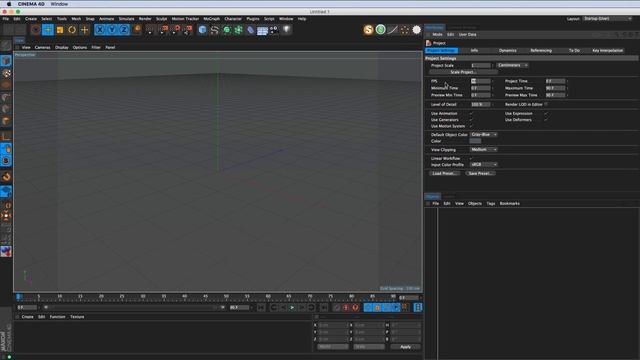Open the View Clipping Medium dropdown
Screen dimensions: 640x360
[x=484, y=149]
